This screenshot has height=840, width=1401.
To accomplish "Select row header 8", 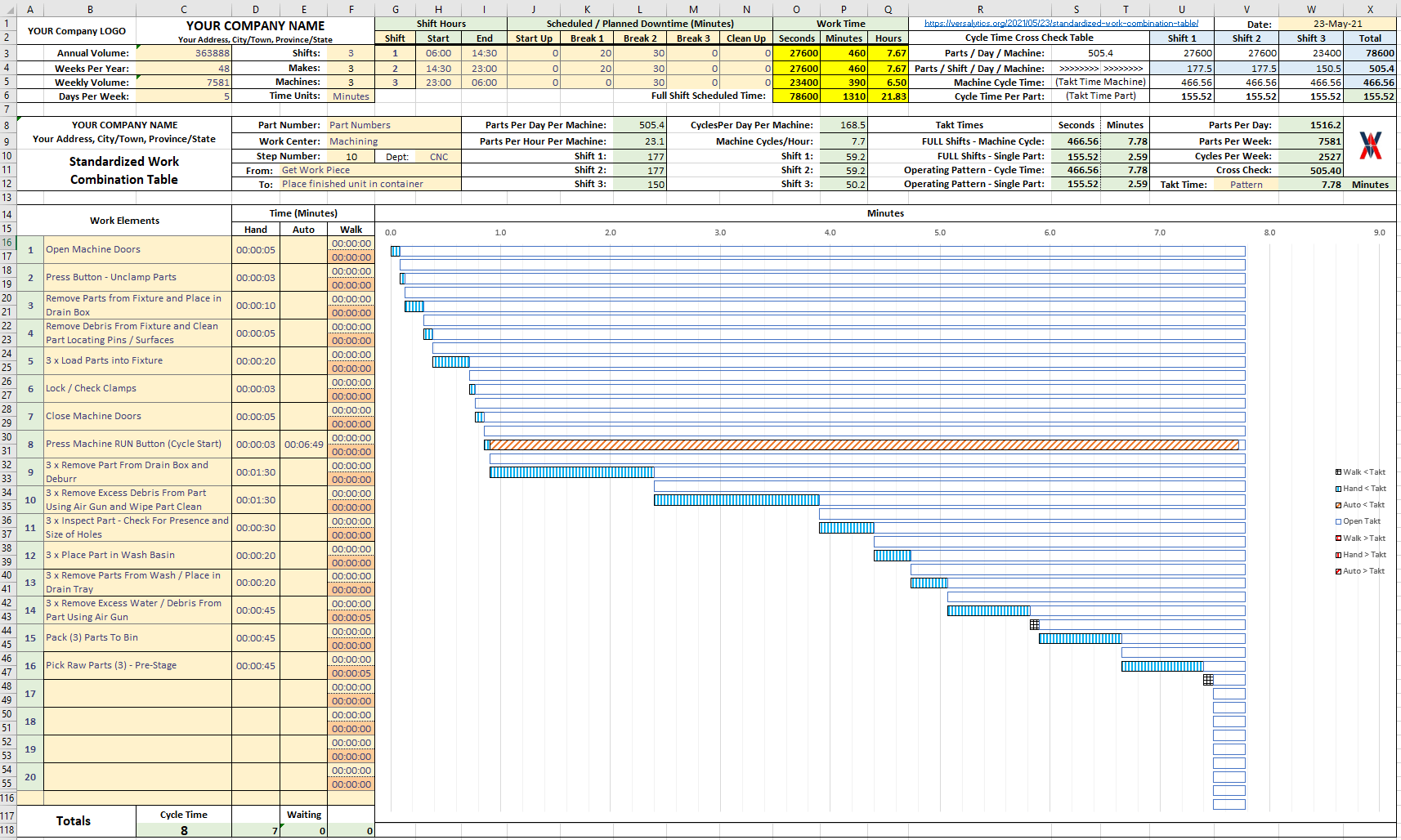I will click(x=8, y=125).
